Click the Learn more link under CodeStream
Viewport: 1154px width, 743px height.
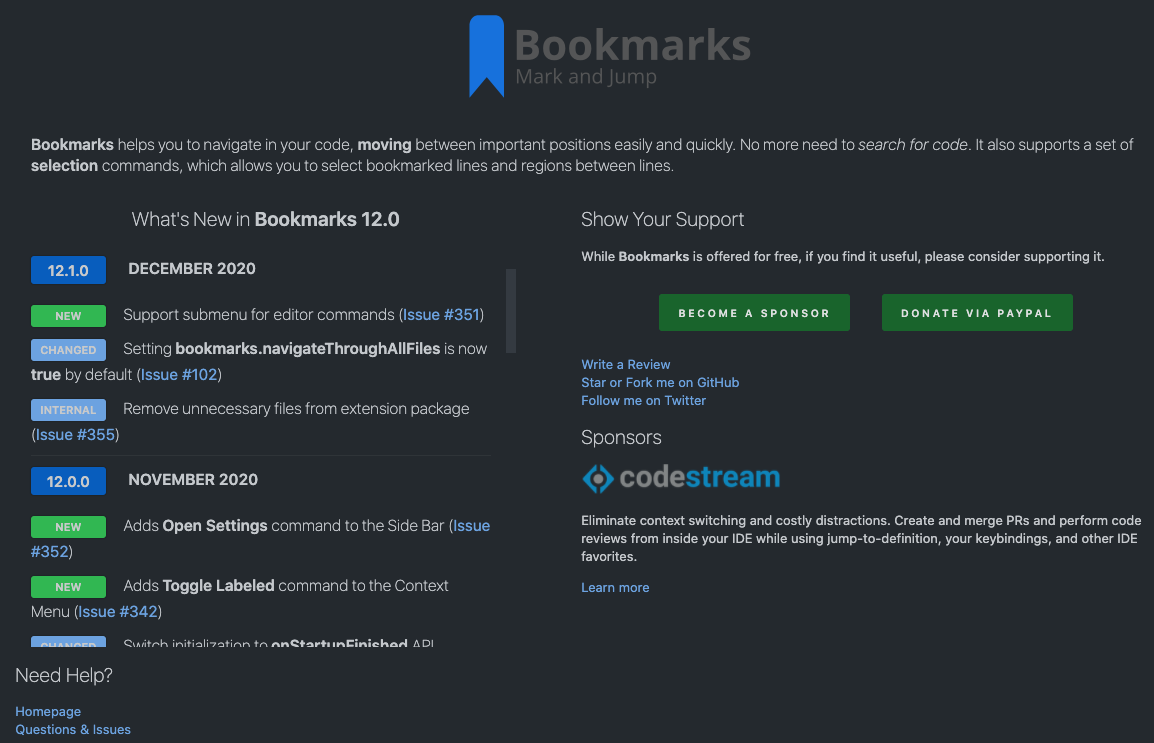pos(615,587)
